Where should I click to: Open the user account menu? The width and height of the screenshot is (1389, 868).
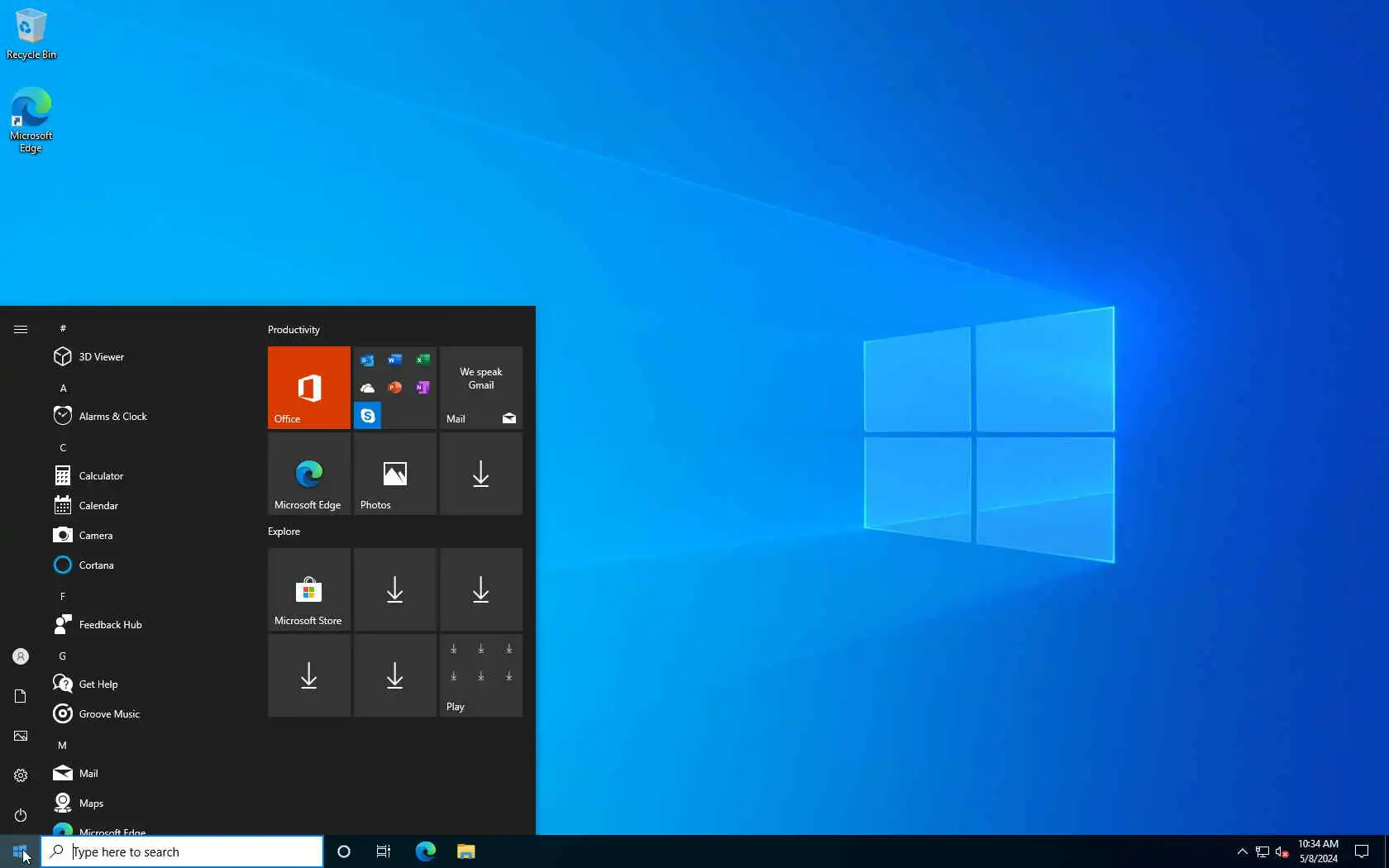coord(21,656)
